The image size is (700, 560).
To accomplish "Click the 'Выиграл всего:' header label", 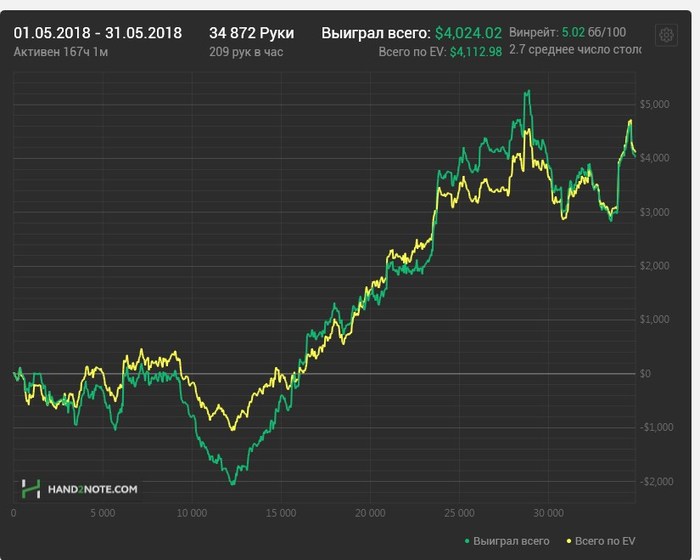I will [x=376, y=33].
